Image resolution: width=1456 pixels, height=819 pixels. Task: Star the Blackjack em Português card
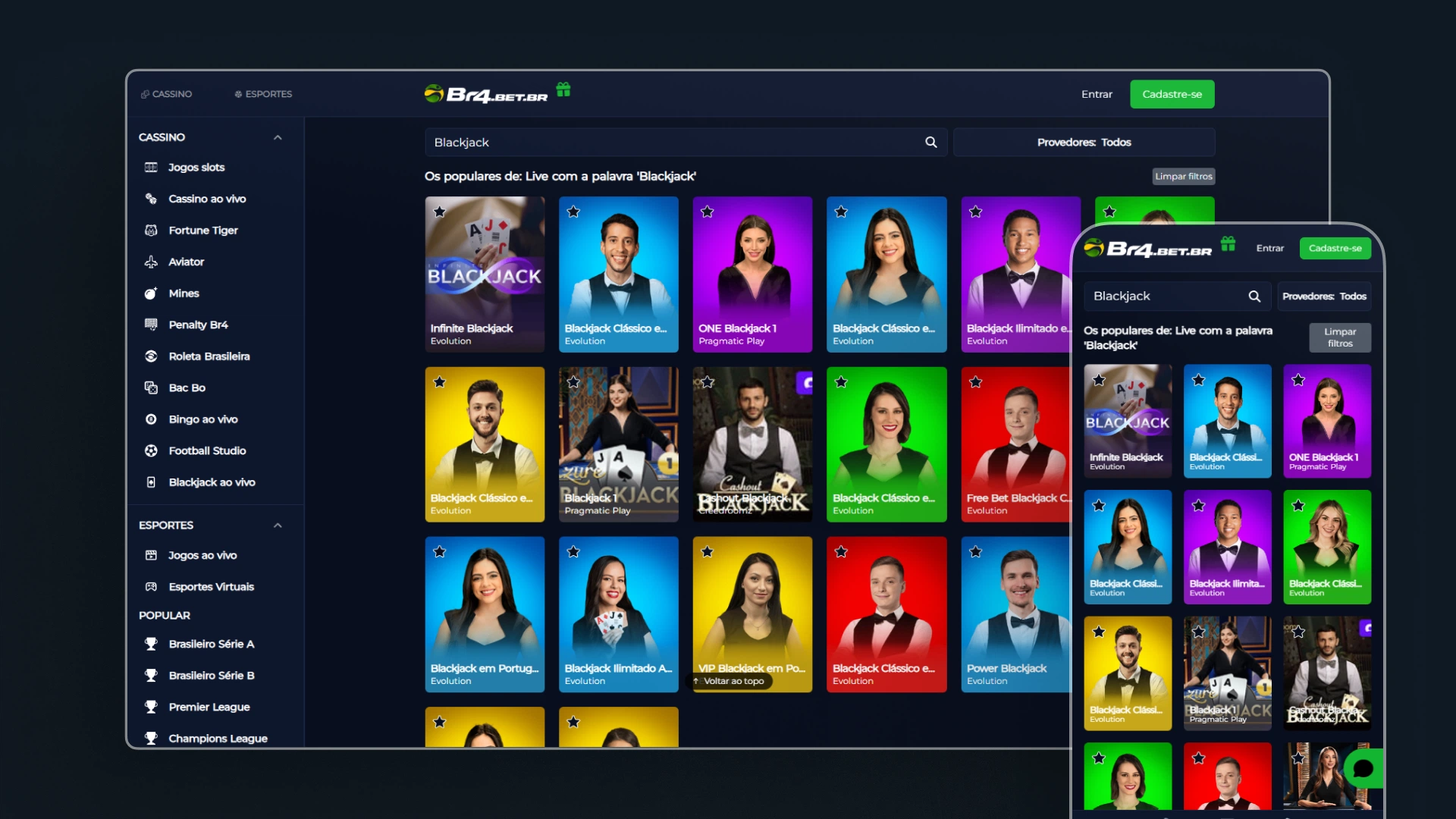439,551
